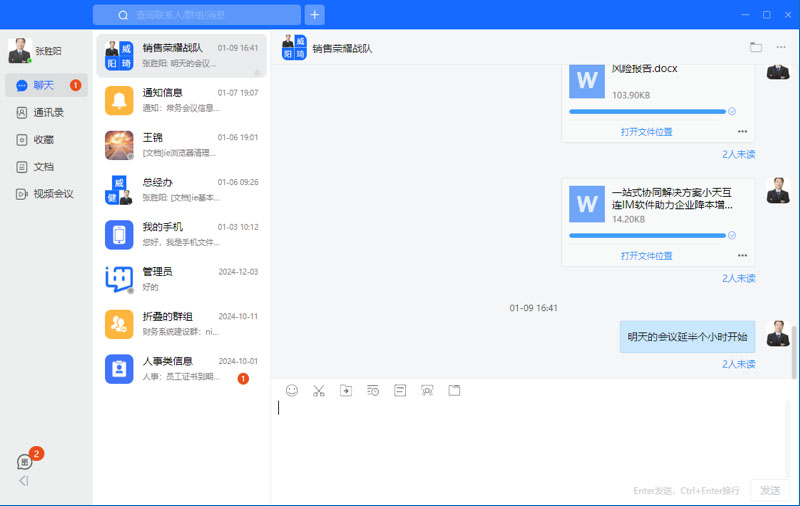Open the three-dot menu under 风险报告.docx

point(742,132)
